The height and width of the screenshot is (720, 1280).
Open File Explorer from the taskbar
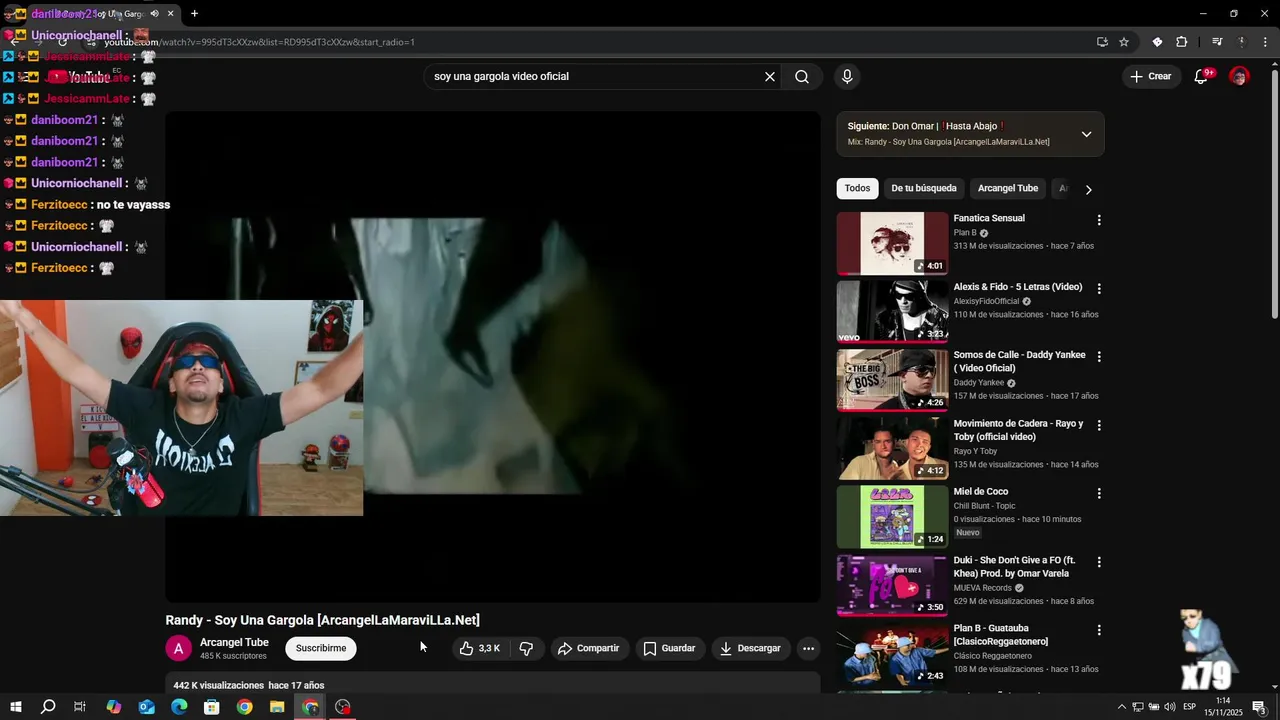coord(277,707)
